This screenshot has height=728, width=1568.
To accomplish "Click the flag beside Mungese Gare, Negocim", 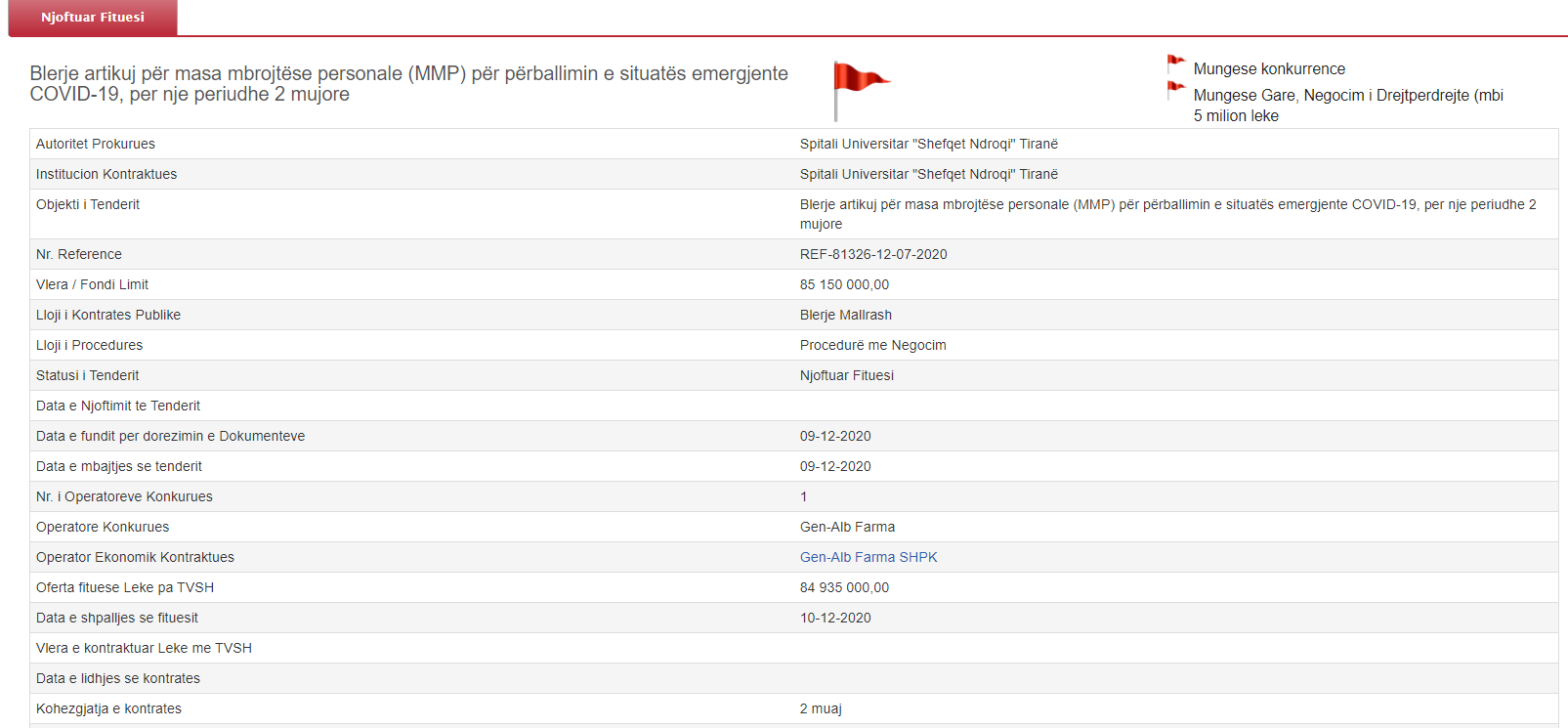I will tap(1175, 92).
